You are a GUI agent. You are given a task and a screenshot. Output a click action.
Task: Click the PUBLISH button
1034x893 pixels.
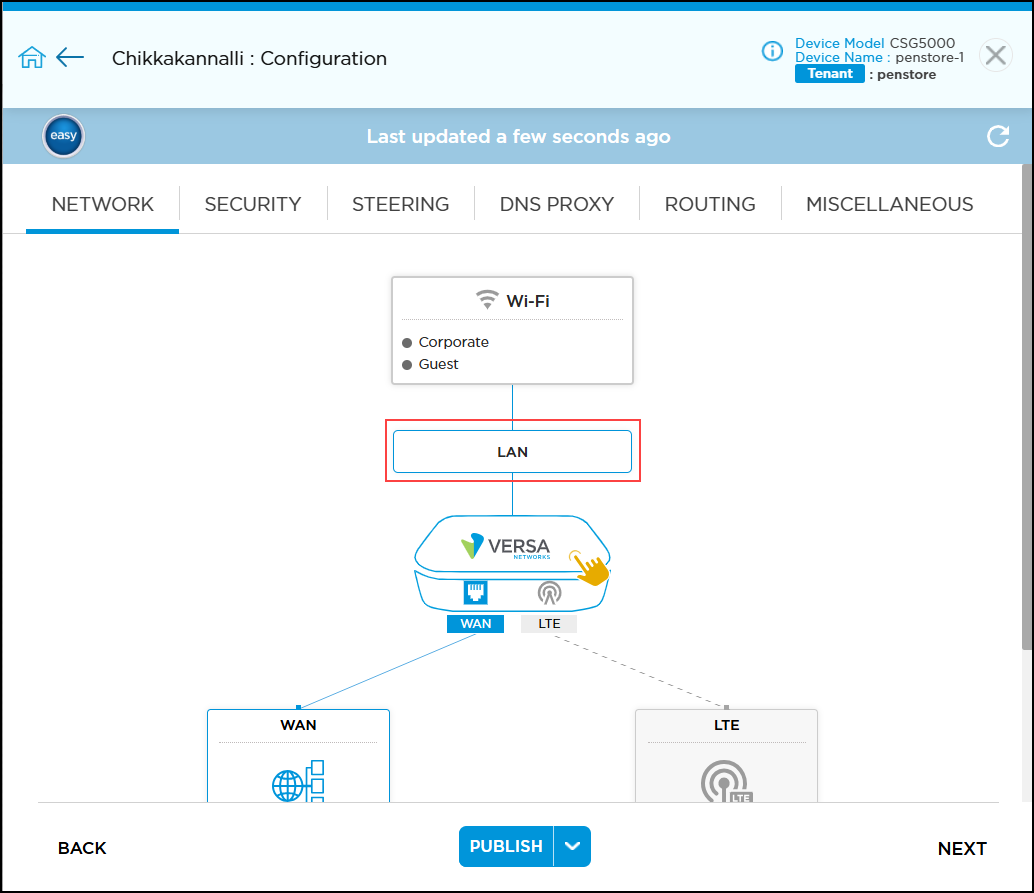click(x=506, y=846)
